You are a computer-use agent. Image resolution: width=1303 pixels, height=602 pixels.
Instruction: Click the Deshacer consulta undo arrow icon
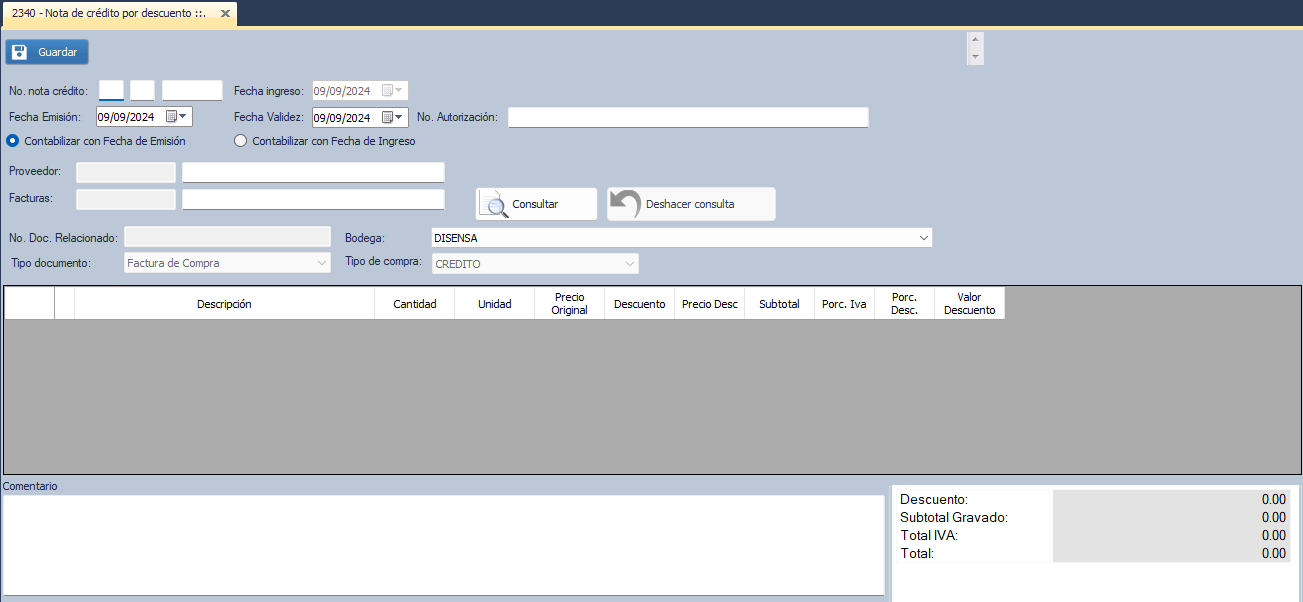point(625,204)
